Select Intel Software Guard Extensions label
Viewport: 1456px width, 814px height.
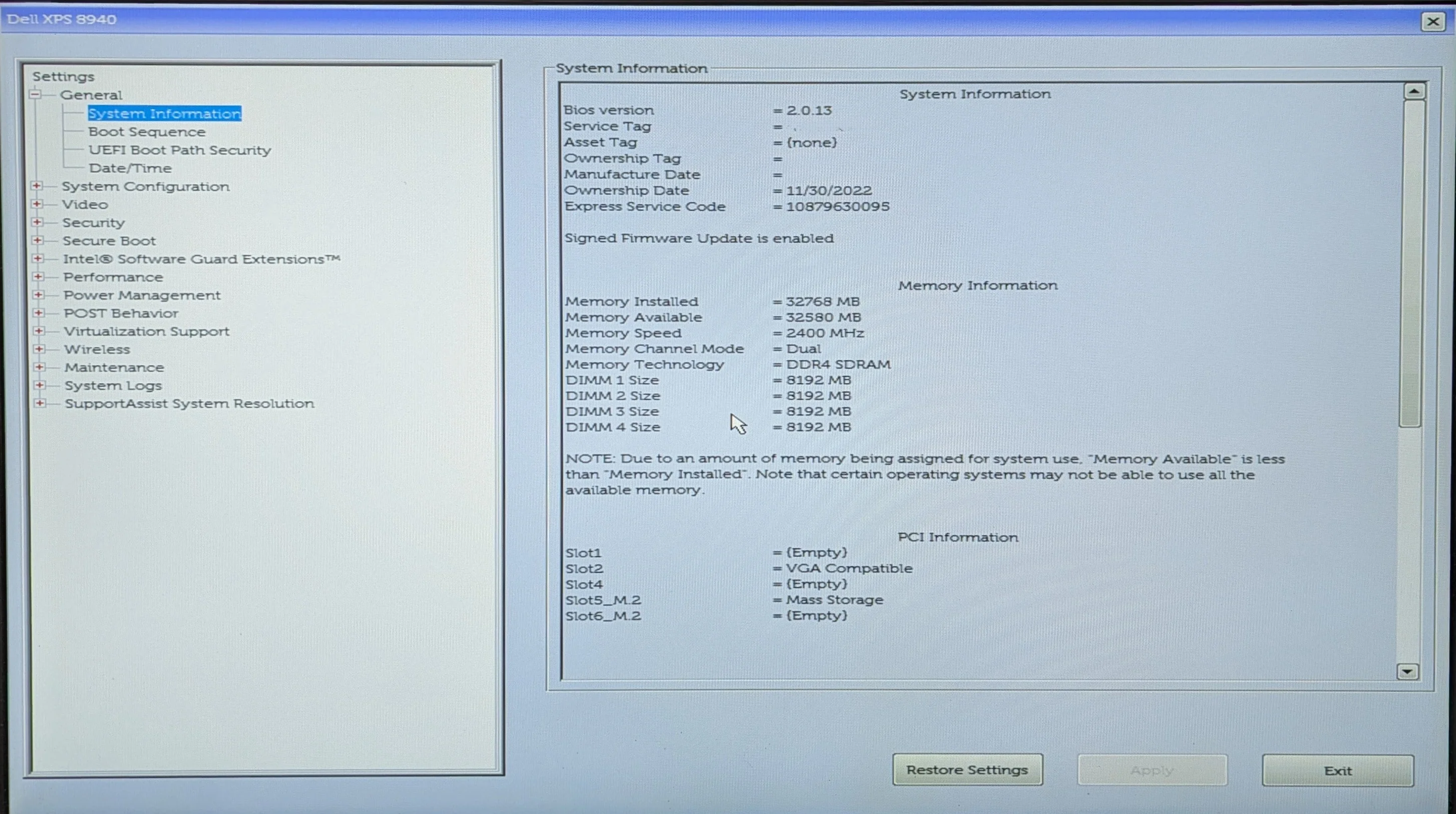coord(202,259)
